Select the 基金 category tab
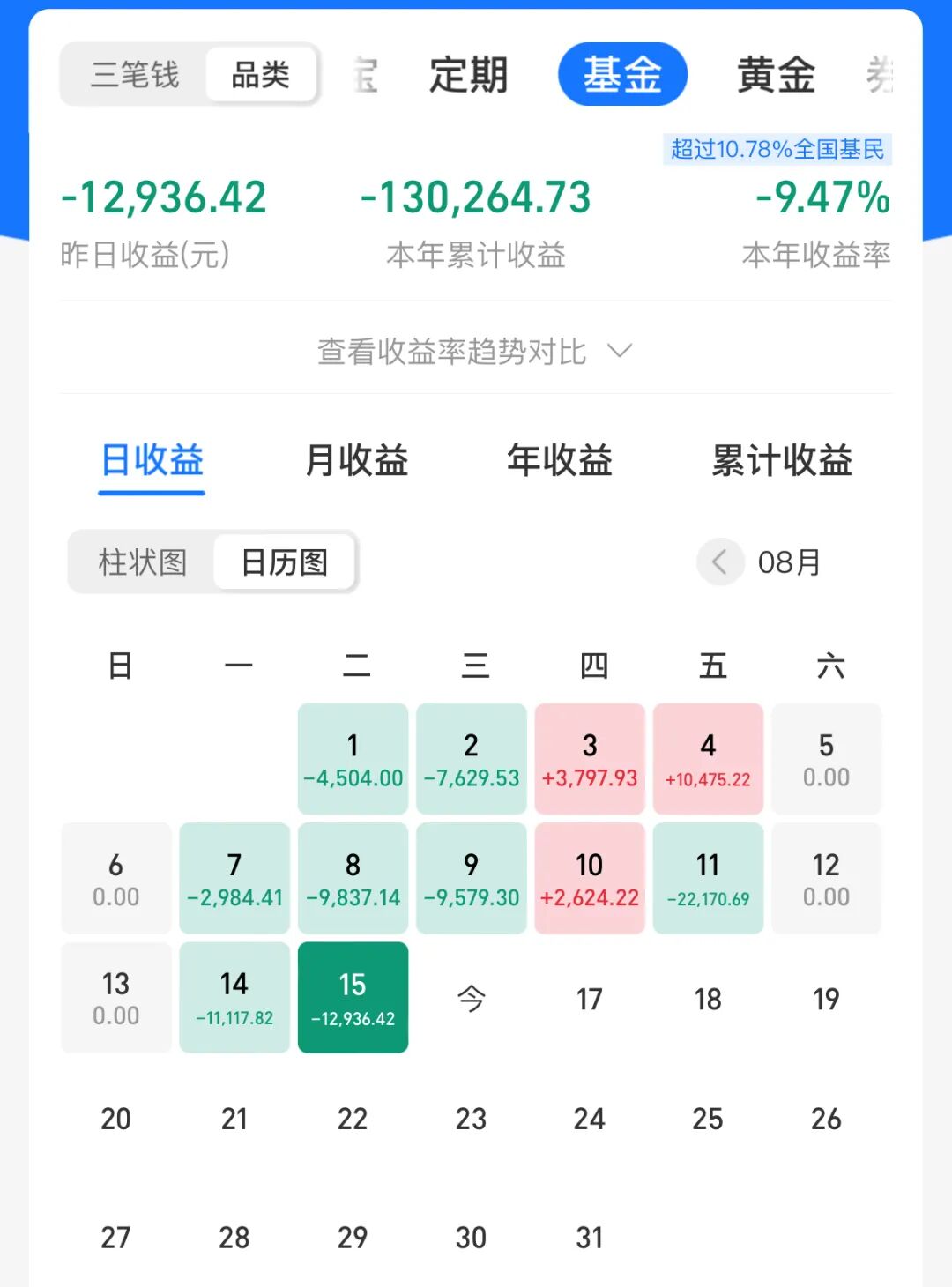The image size is (952, 1287). 622,74
